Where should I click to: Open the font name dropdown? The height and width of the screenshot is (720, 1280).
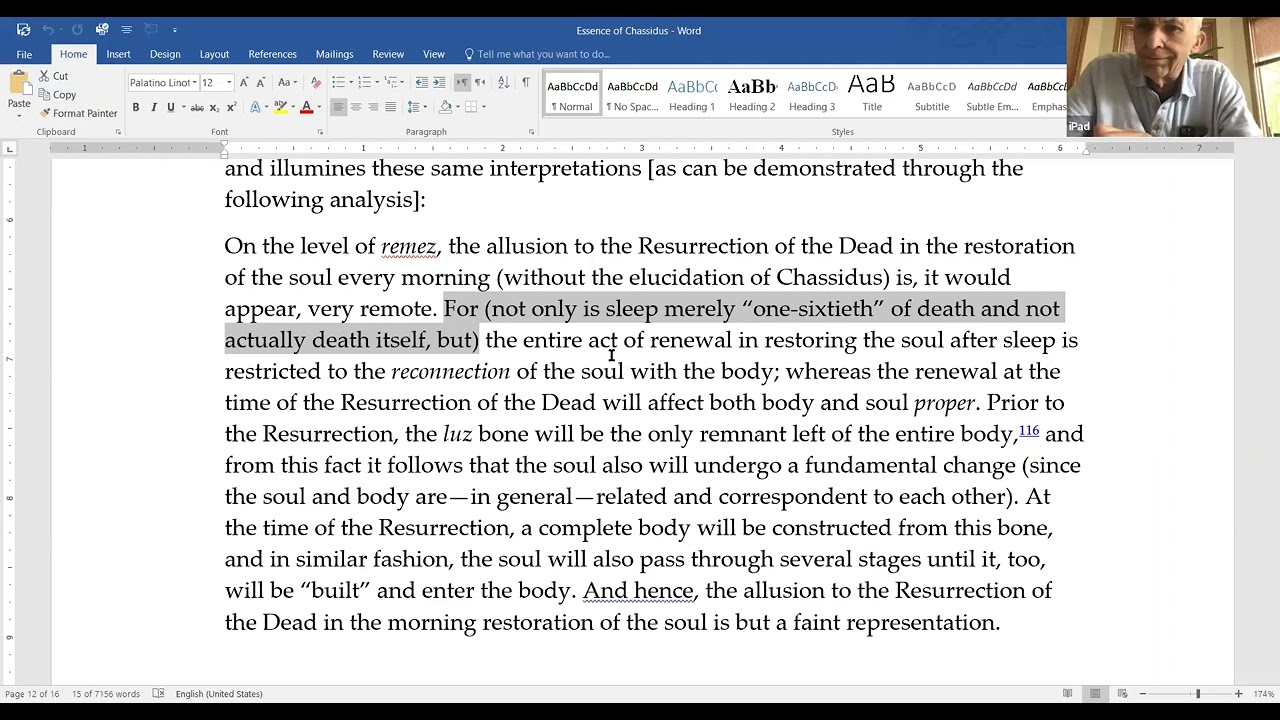click(194, 82)
